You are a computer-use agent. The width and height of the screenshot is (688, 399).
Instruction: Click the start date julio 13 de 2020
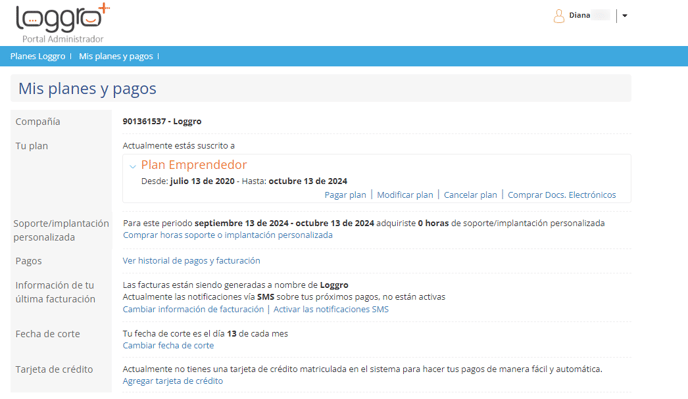(x=202, y=181)
